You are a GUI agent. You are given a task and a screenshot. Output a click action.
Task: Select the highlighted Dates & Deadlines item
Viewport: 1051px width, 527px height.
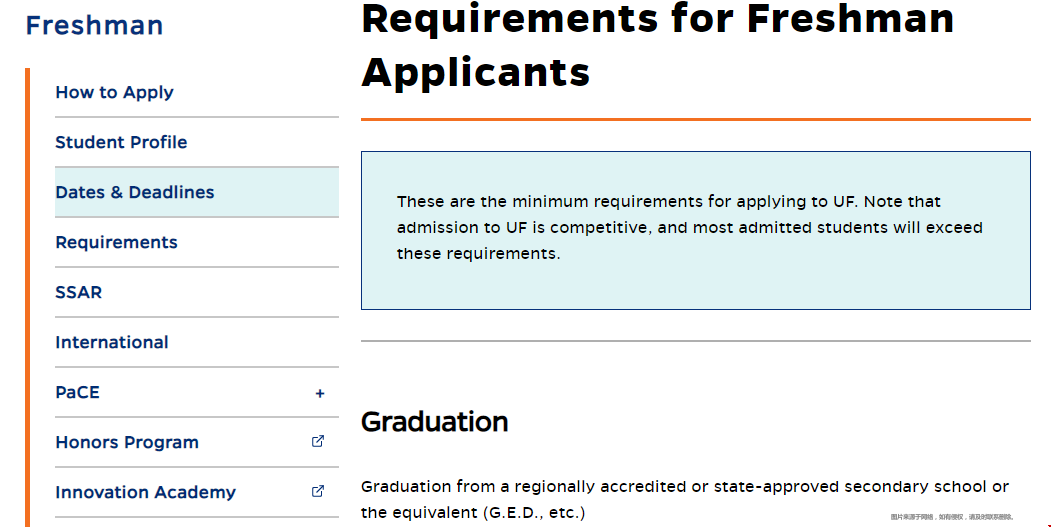(196, 192)
